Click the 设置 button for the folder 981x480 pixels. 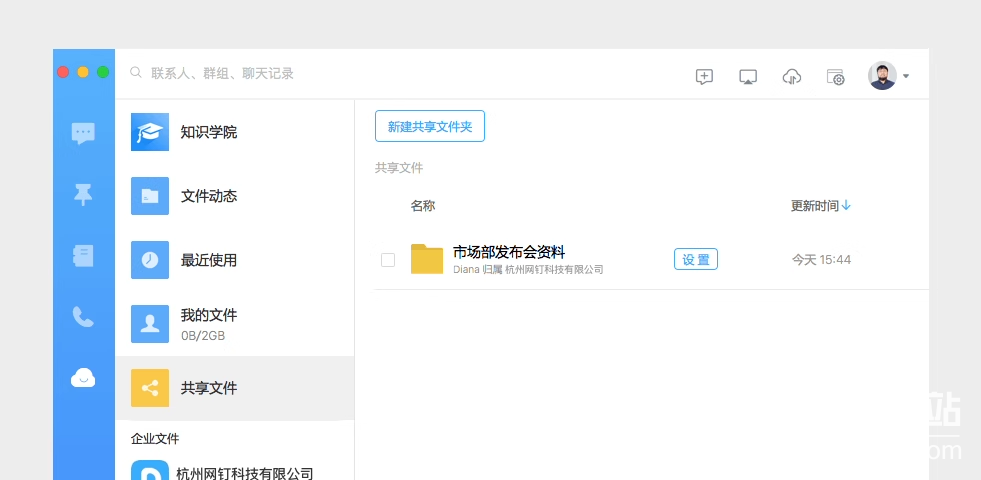696,259
